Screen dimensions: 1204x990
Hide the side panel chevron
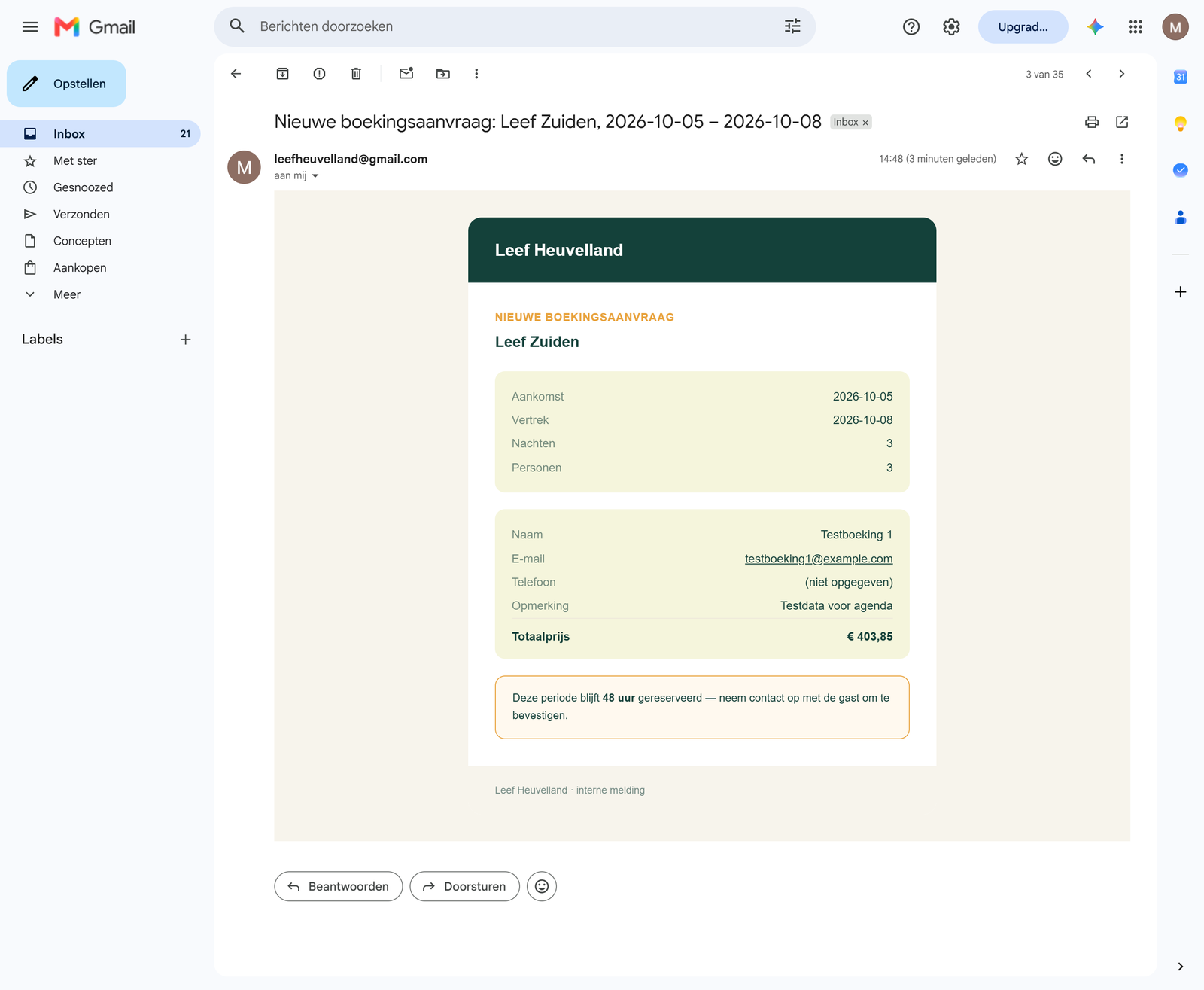(1181, 967)
